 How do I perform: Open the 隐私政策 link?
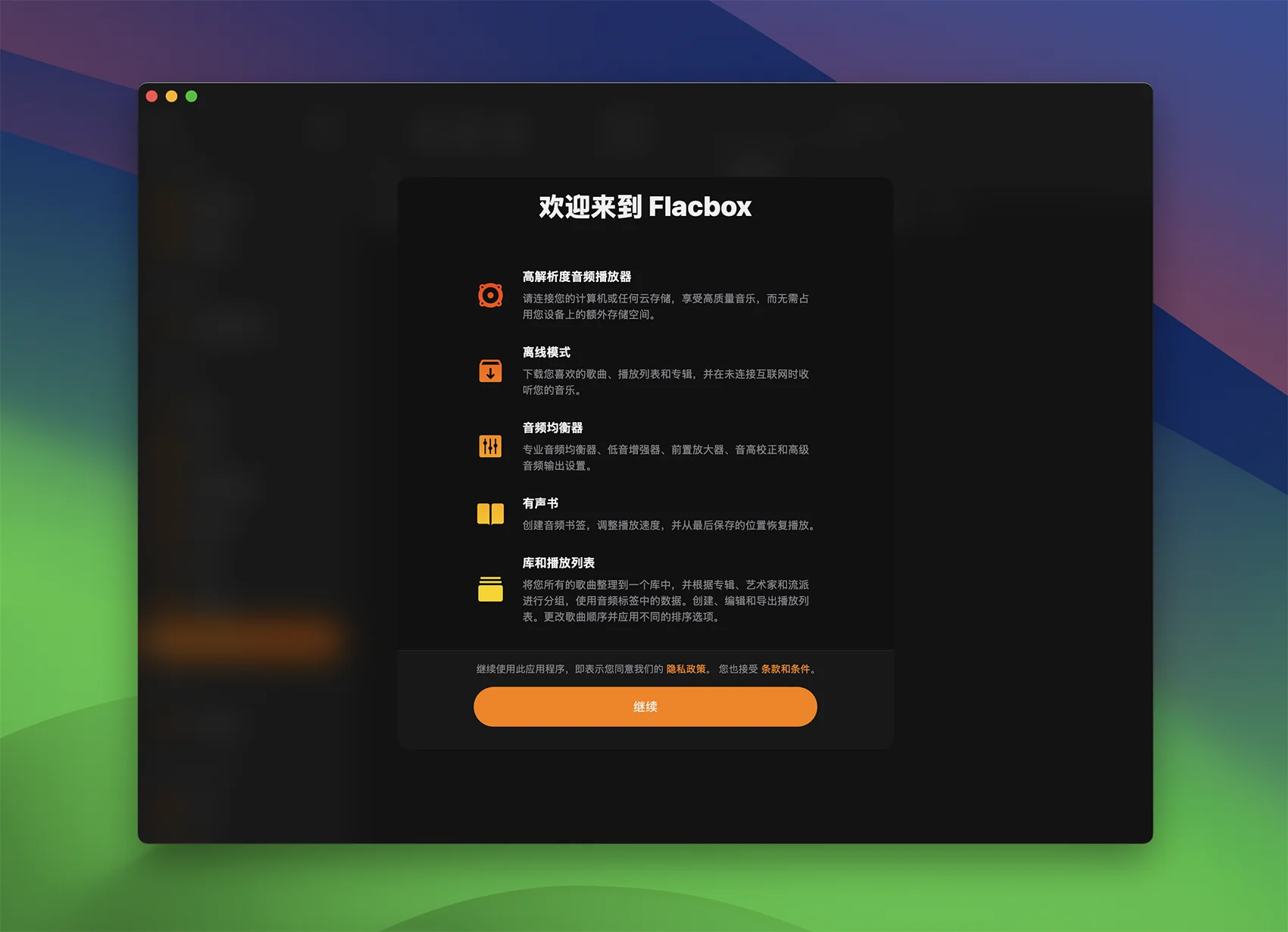click(x=686, y=669)
